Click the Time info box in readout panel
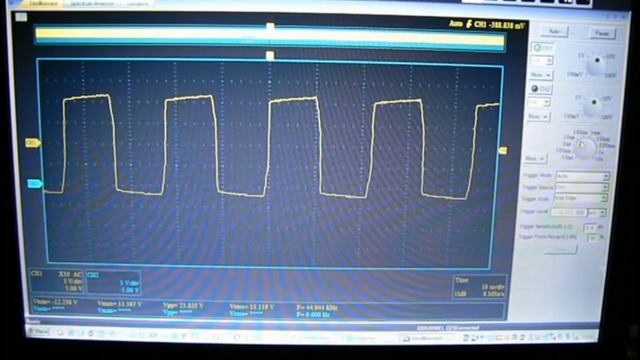 [x=480, y=287]
